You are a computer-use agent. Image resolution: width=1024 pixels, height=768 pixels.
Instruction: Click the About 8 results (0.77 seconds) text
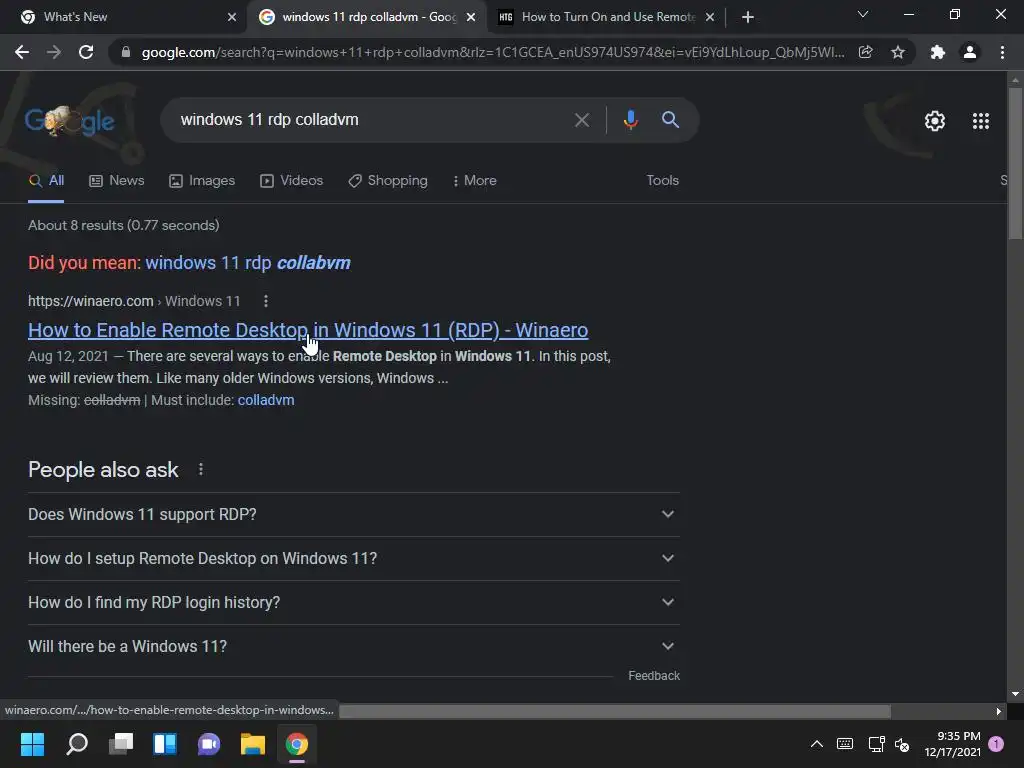123,225
